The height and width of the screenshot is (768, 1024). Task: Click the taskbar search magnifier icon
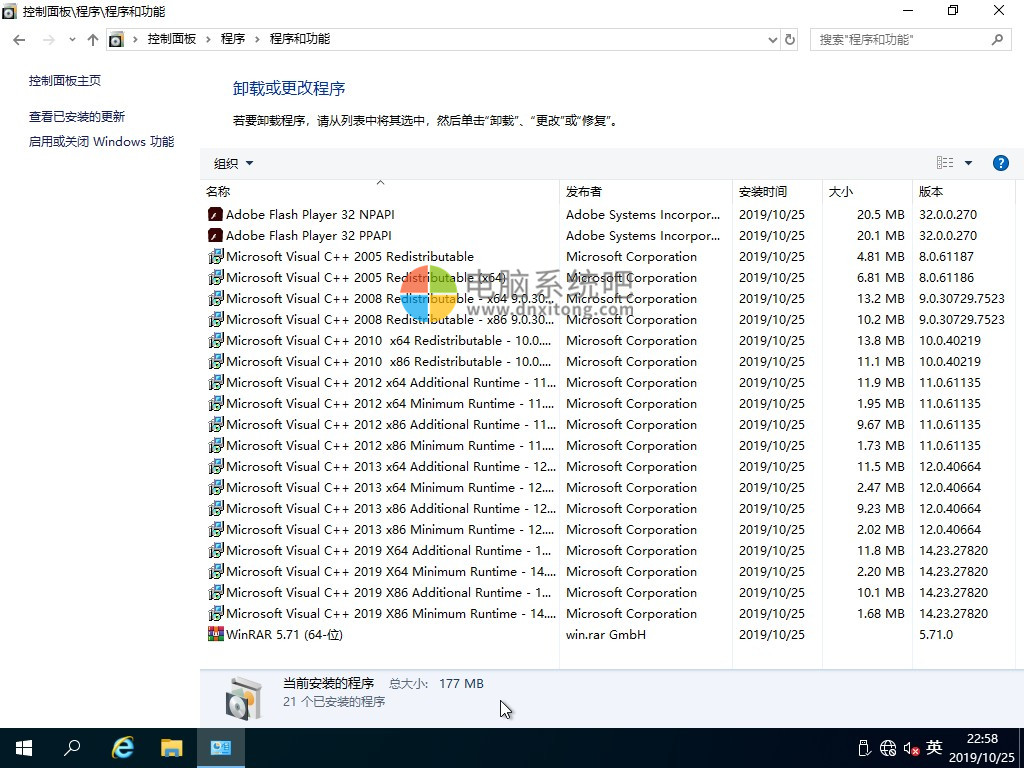click(72, 747)
